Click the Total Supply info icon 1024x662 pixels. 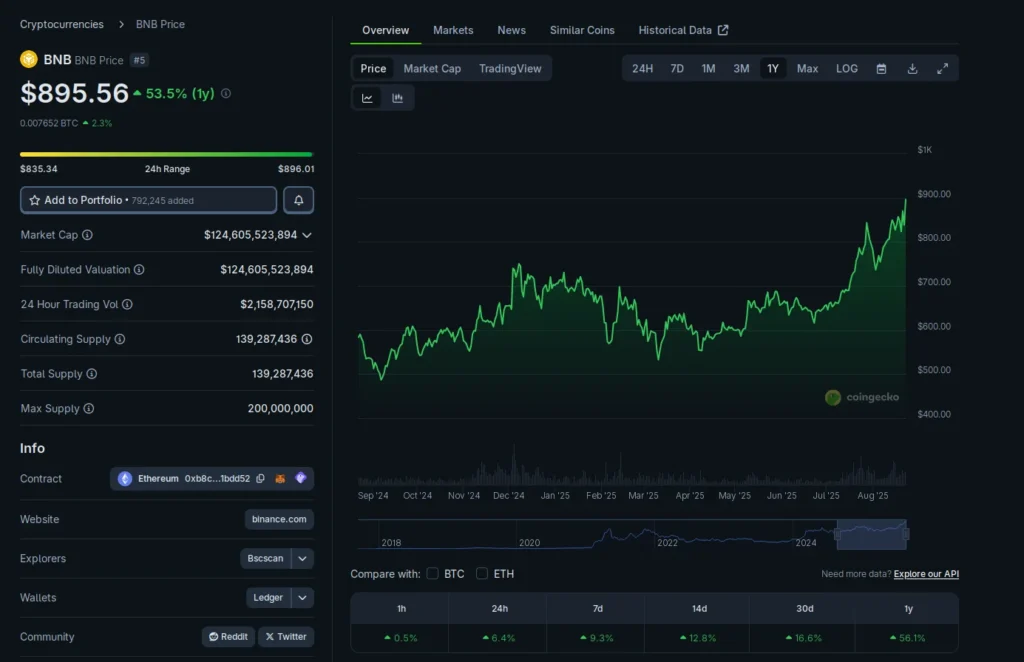tap(92, 373)
